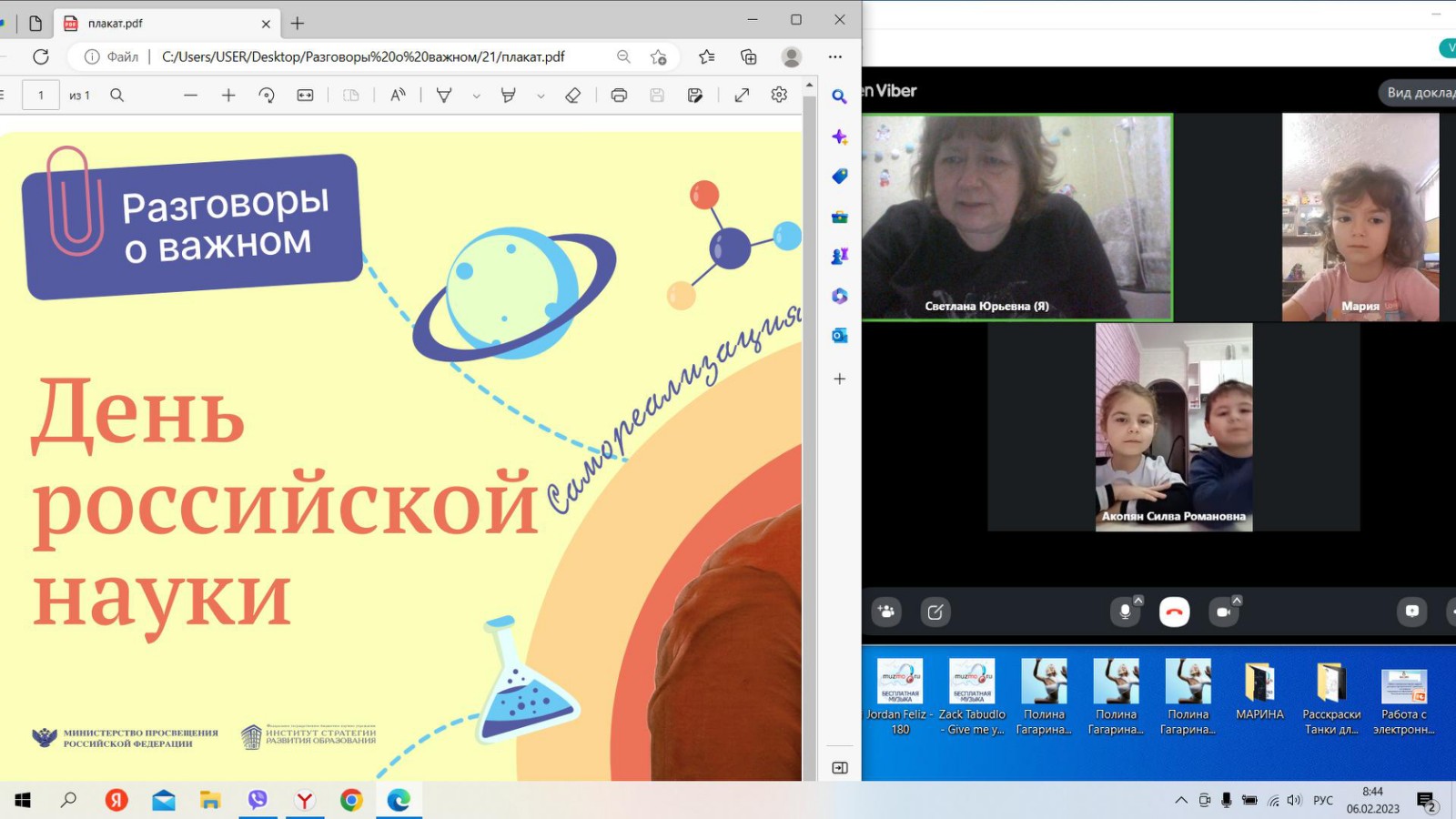The width and height of the screenshot is (1456, 819).
Task: Open Windows Start menu
Action: pos(23,800)
